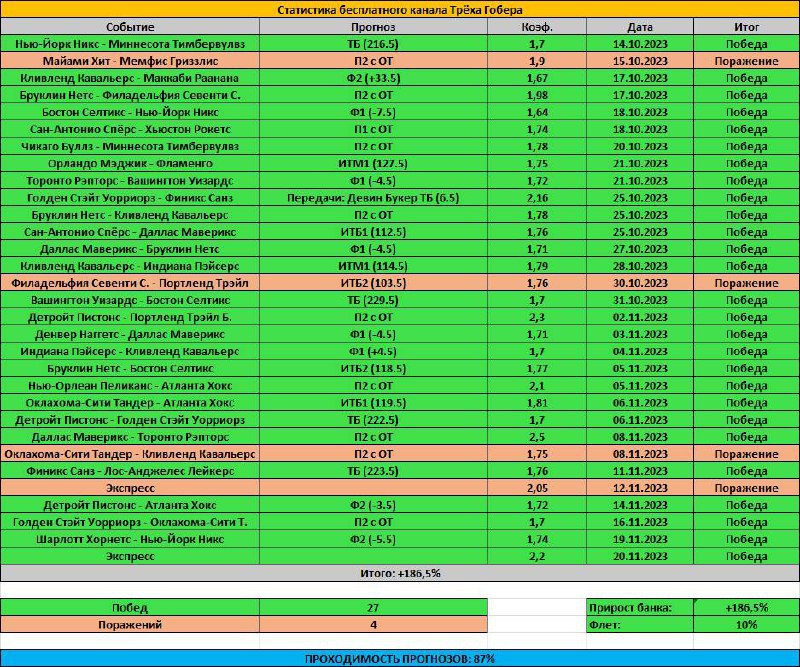Select the date cell "03.11.2023"
The width and height of the screenshot is (800, 667).
[640, 335]
